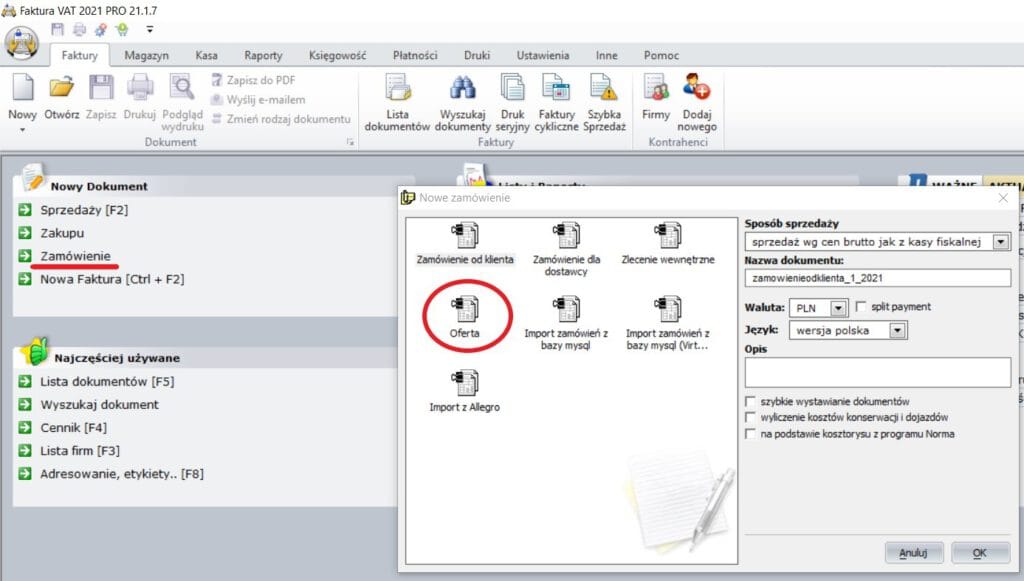The image size is (1024, 581).
Task: Expand the Język language dropdown
Action: coord(896,330)
